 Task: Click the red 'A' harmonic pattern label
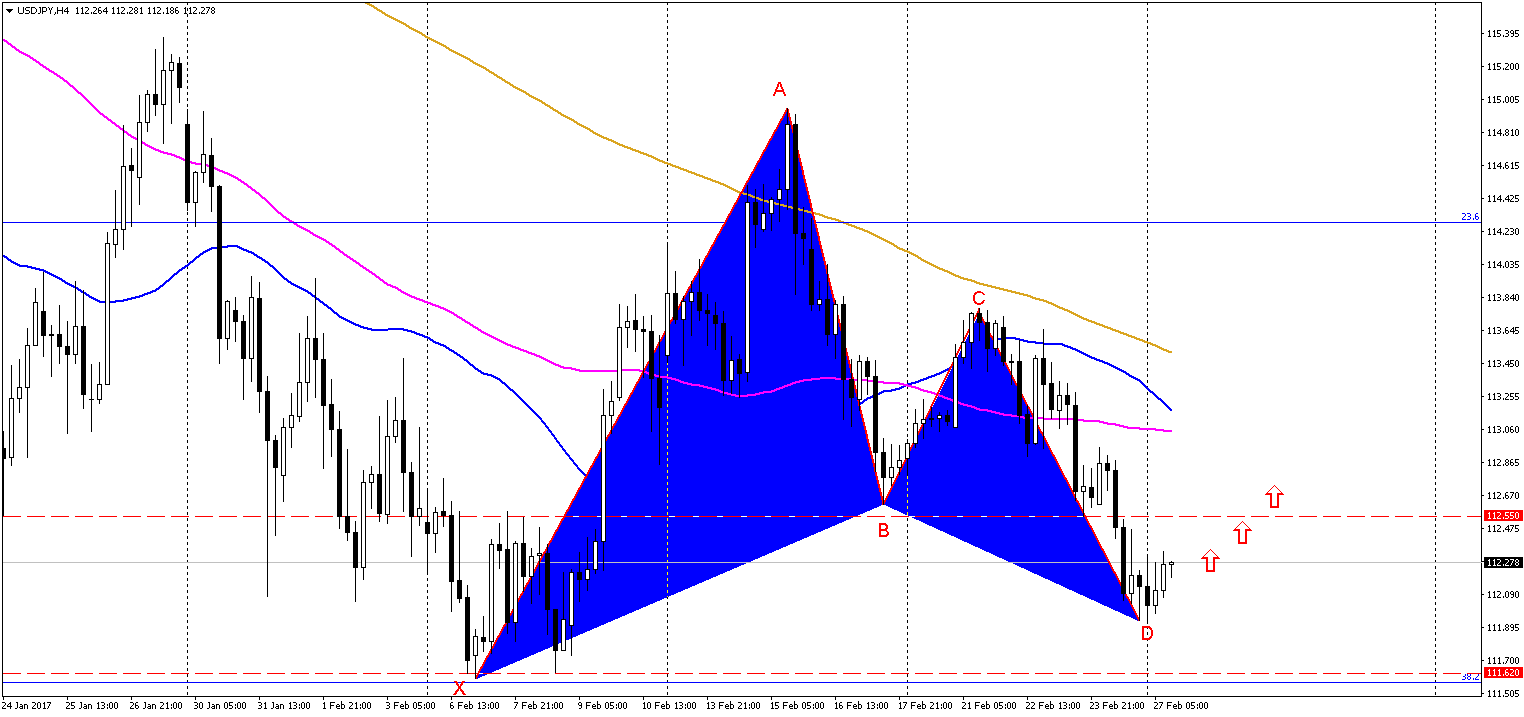tap(781, 88)
